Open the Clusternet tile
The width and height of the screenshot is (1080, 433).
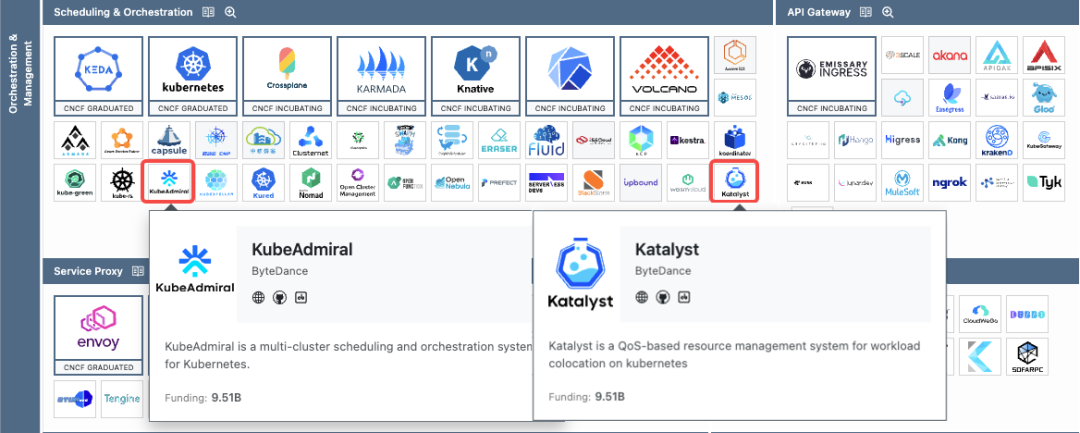(x=311, y=140)
